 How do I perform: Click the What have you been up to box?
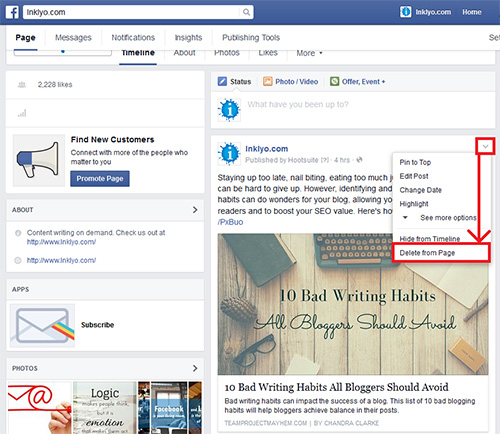(x=298, y=105)
